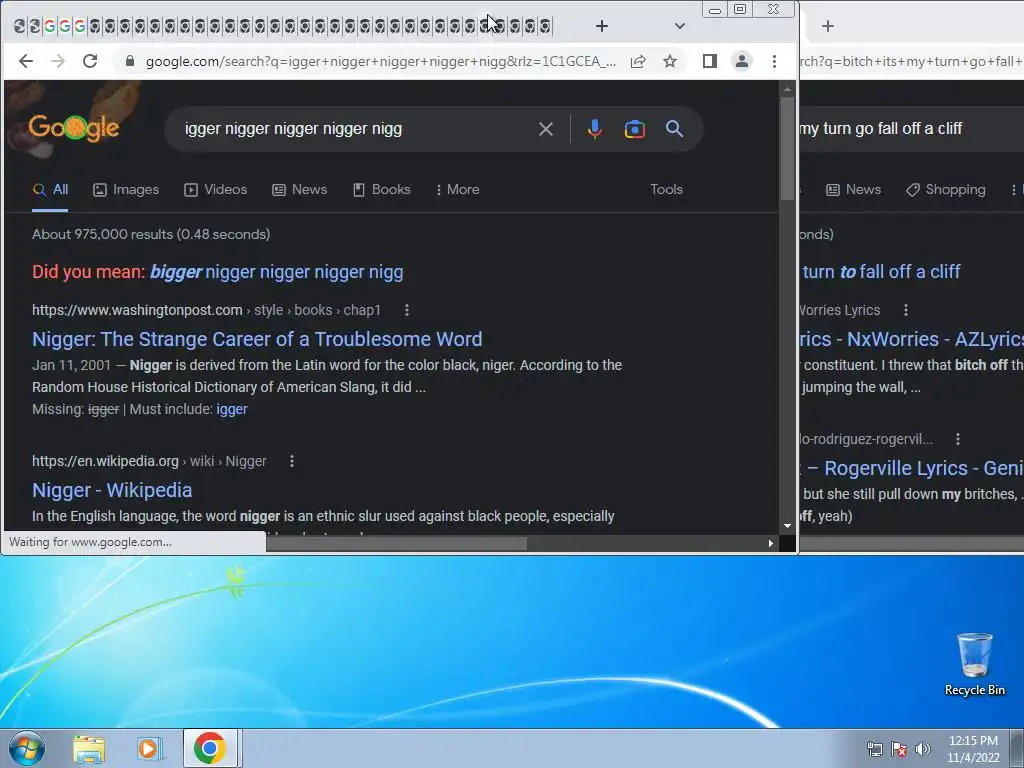The image size is (1024, 768).
Task: Open Tools search options
Action: (x=666, y=189)
